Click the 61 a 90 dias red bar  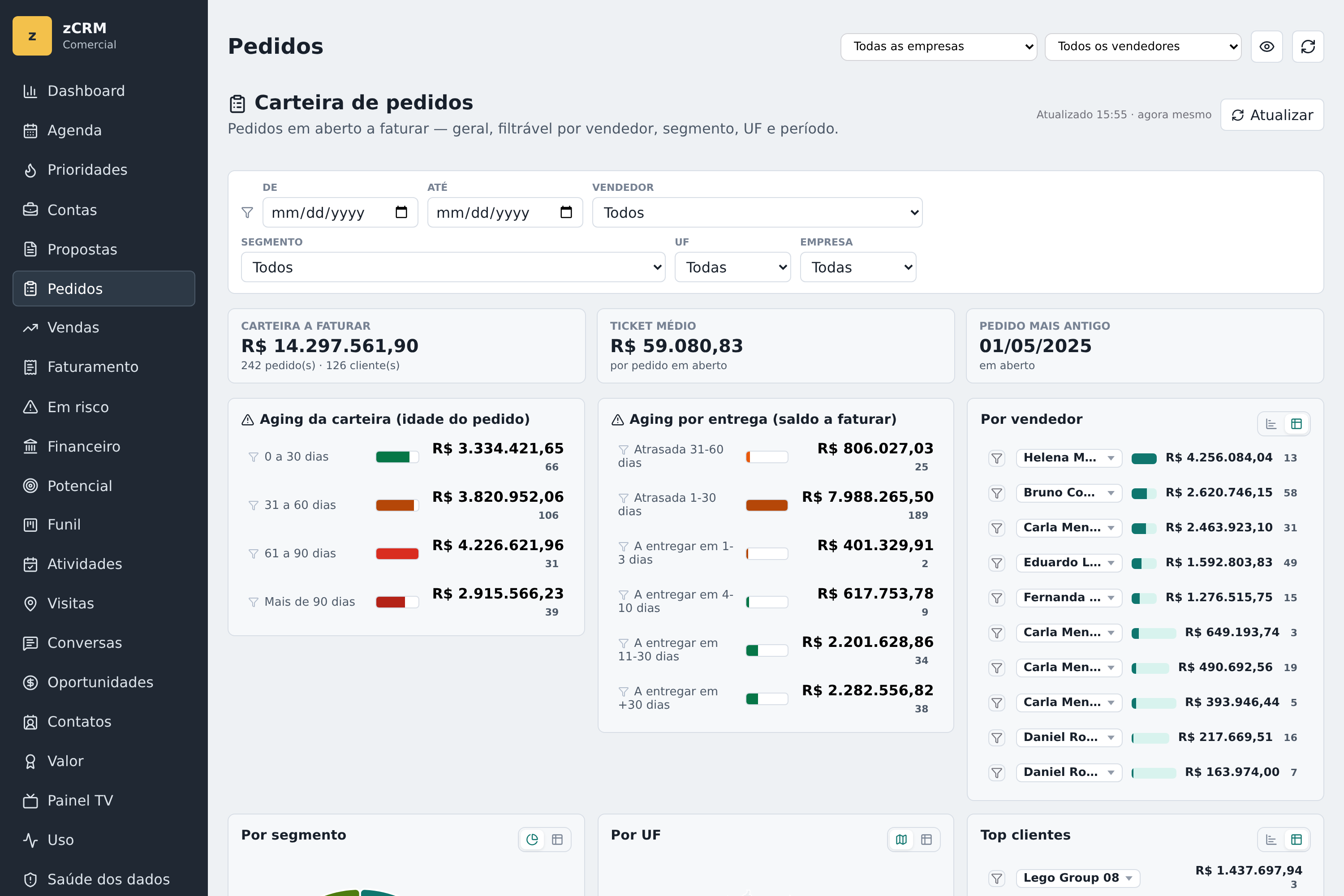click(x=397, y=553)
